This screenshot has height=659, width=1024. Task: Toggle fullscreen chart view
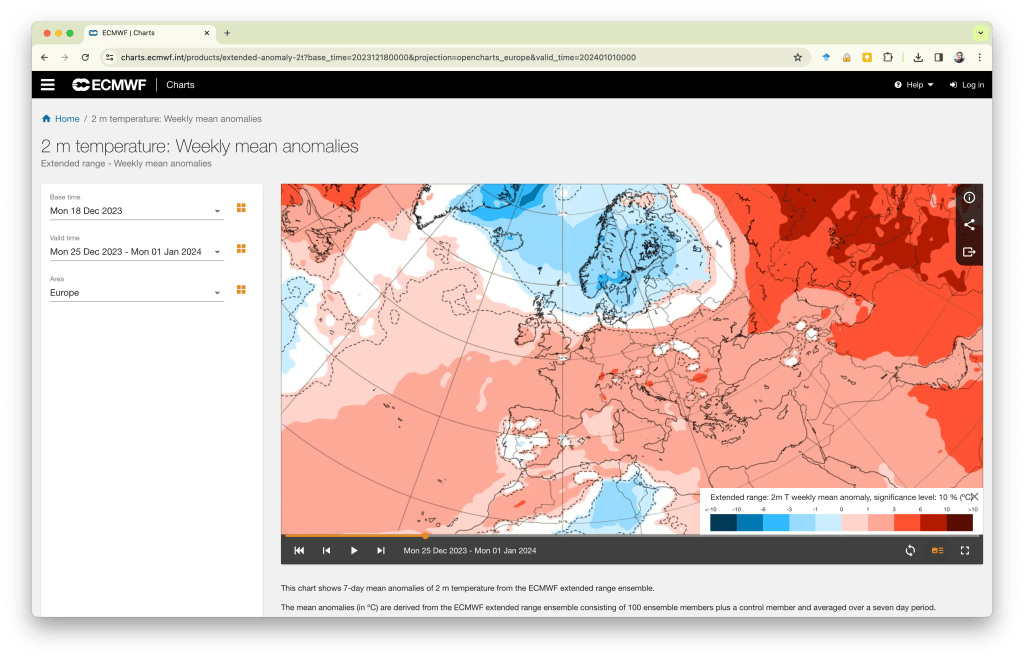[965, 550]
